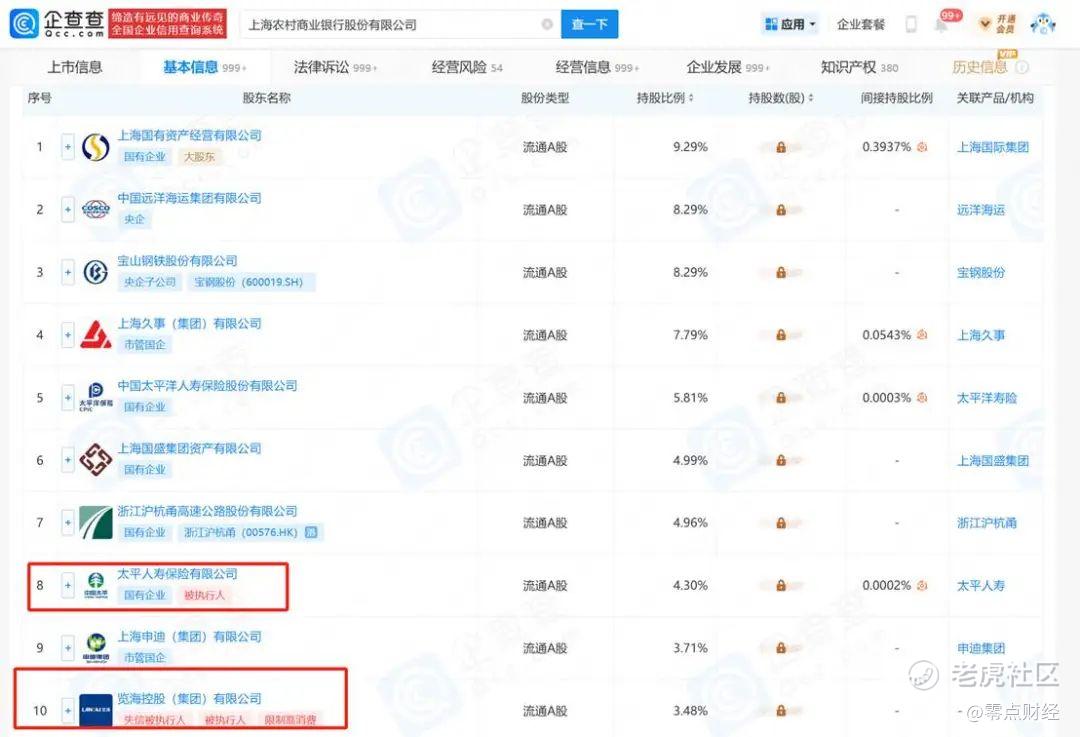This screenshot has width=1080, height=737.
Task: Click the 上海国盛集团 logo
Action: (96, 460)
